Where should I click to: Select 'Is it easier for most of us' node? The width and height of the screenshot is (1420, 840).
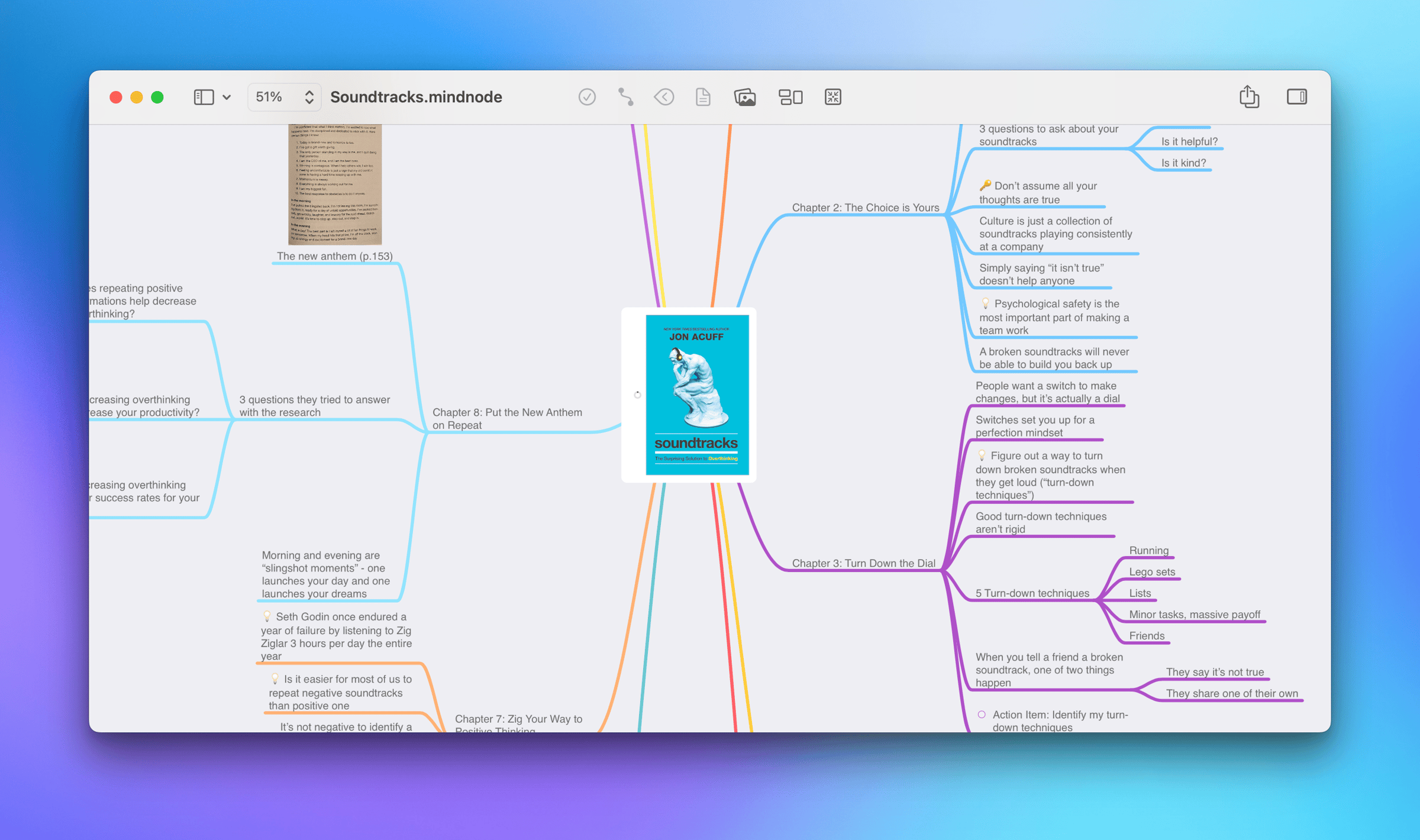pos(340,692)
